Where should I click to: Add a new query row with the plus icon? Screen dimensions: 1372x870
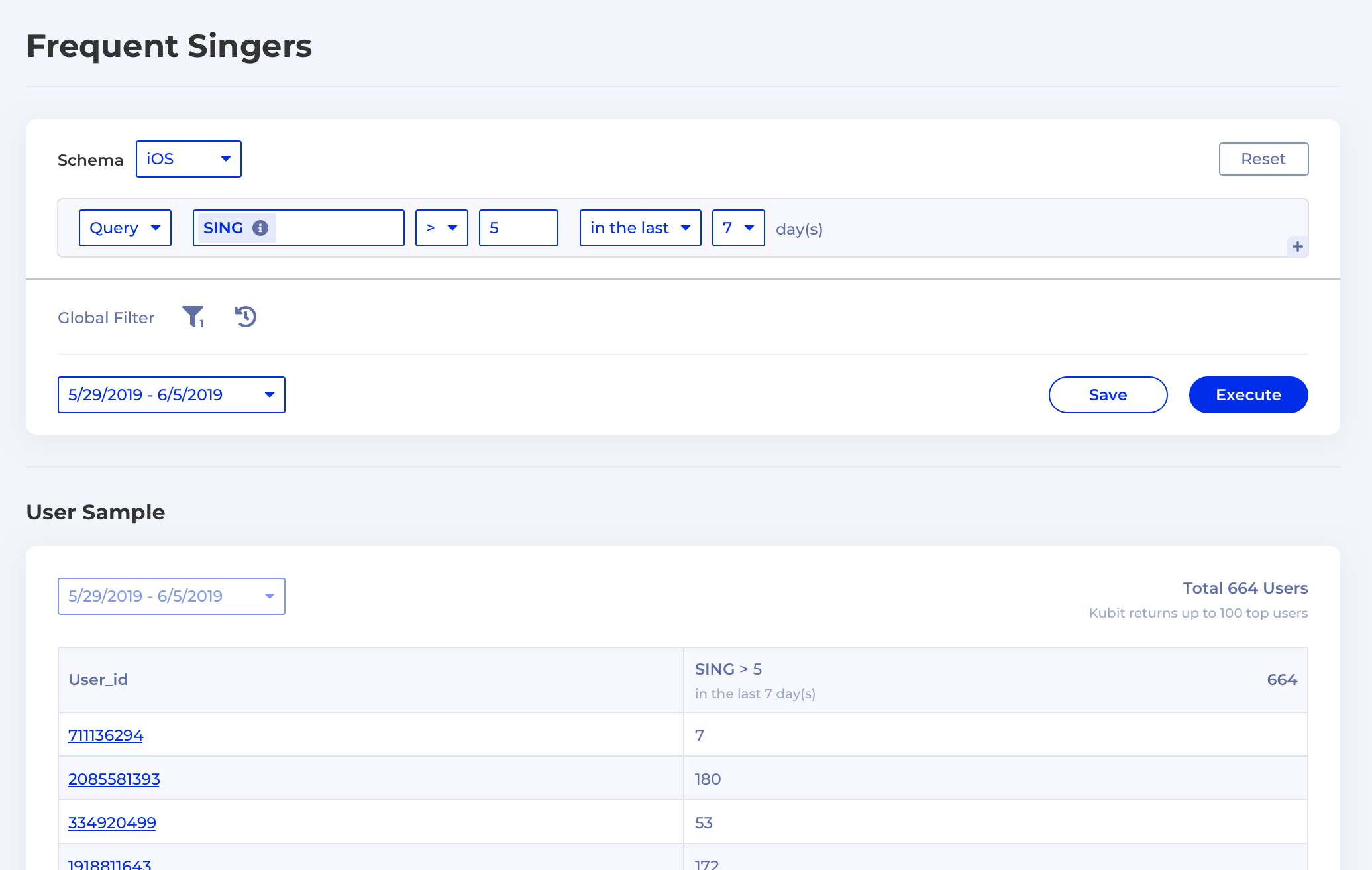1297,246
